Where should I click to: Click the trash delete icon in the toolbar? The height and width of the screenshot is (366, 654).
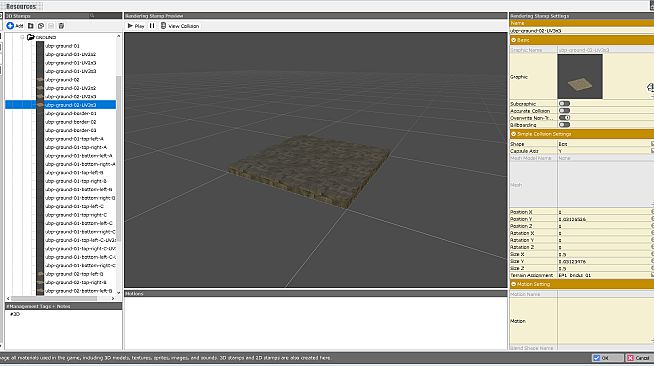[x=61, y=26]
